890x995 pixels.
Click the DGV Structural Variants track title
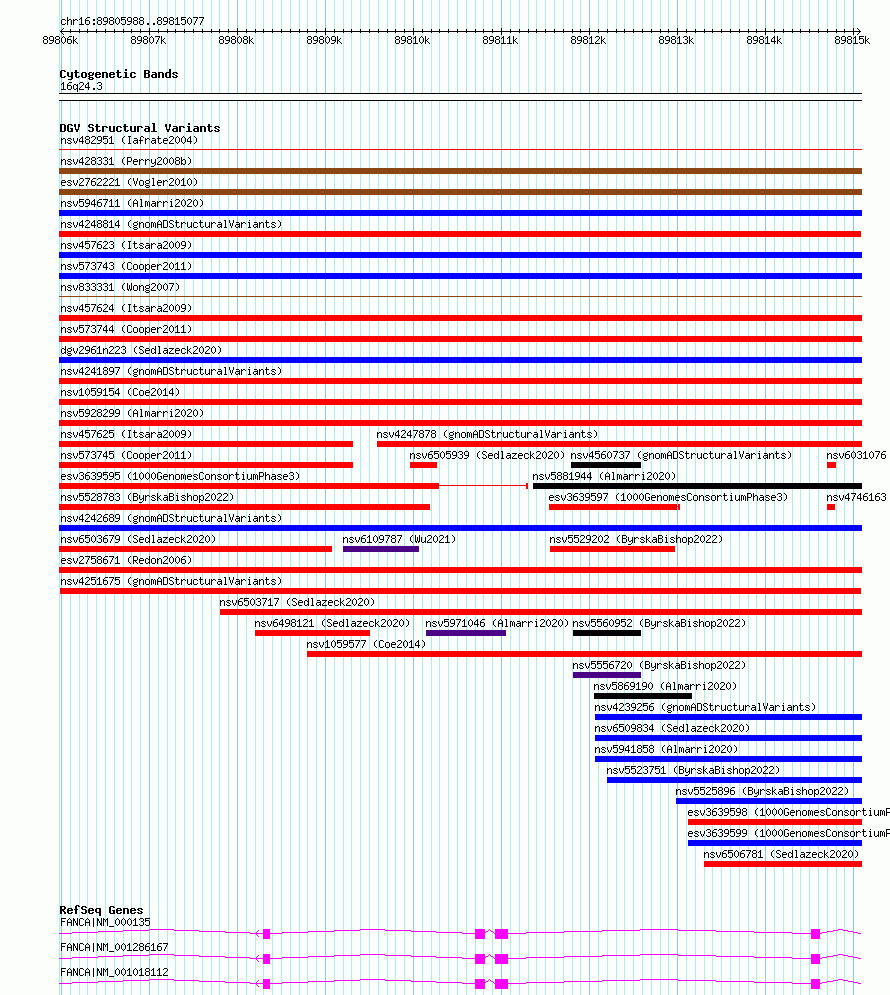140,127
